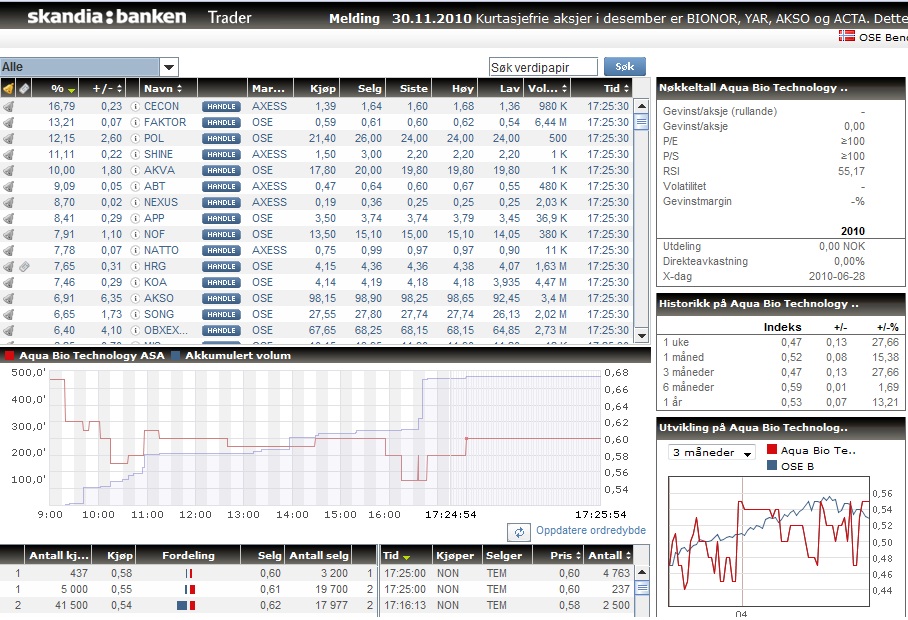Screen dimensions: 908x620
Task: Open info icon next to AKVA
Action: tap(135, 171)
